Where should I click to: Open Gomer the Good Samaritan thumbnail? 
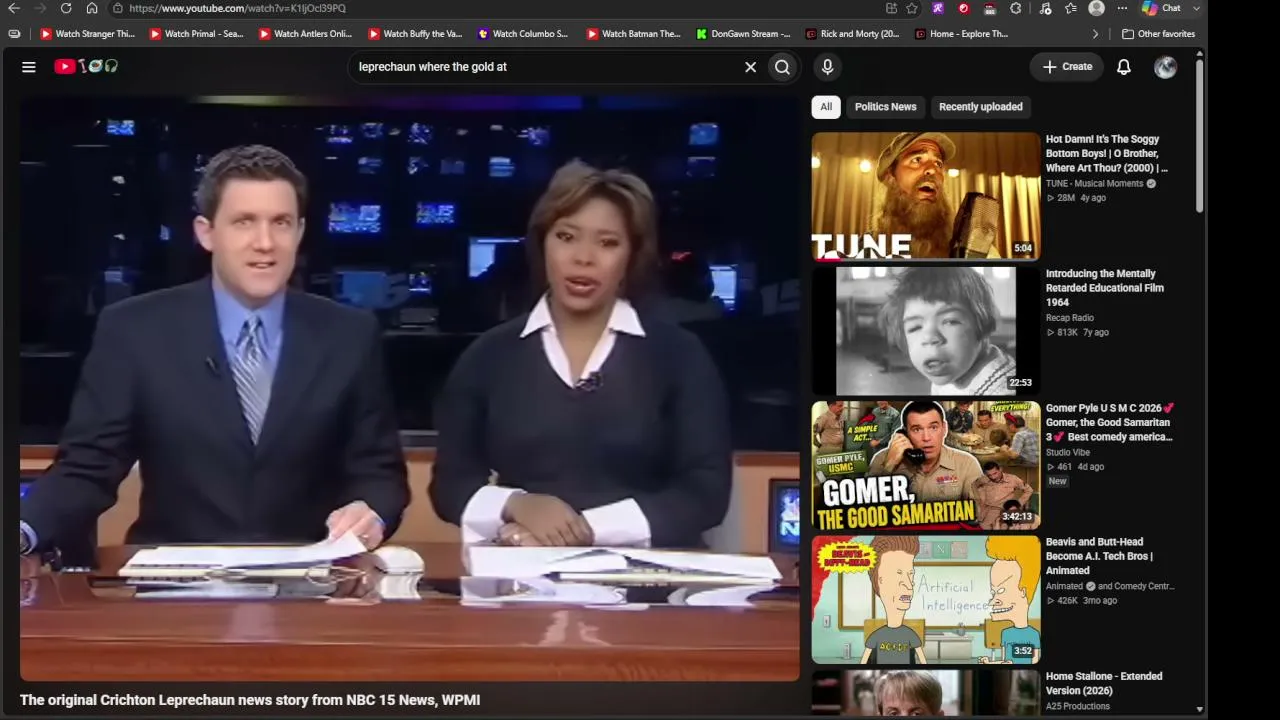(926, 465)
